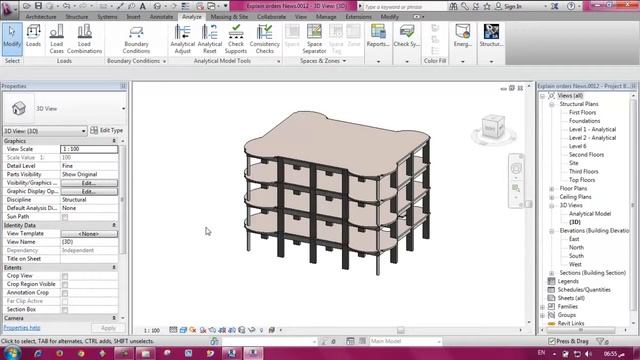Select the Modify tool
Screen dimensions: 640x360
click(x=12, y=39)
